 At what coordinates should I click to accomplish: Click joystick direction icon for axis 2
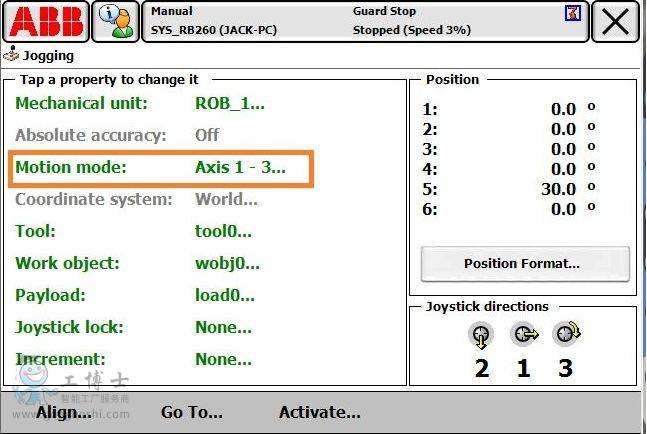[x=481, y=336]
